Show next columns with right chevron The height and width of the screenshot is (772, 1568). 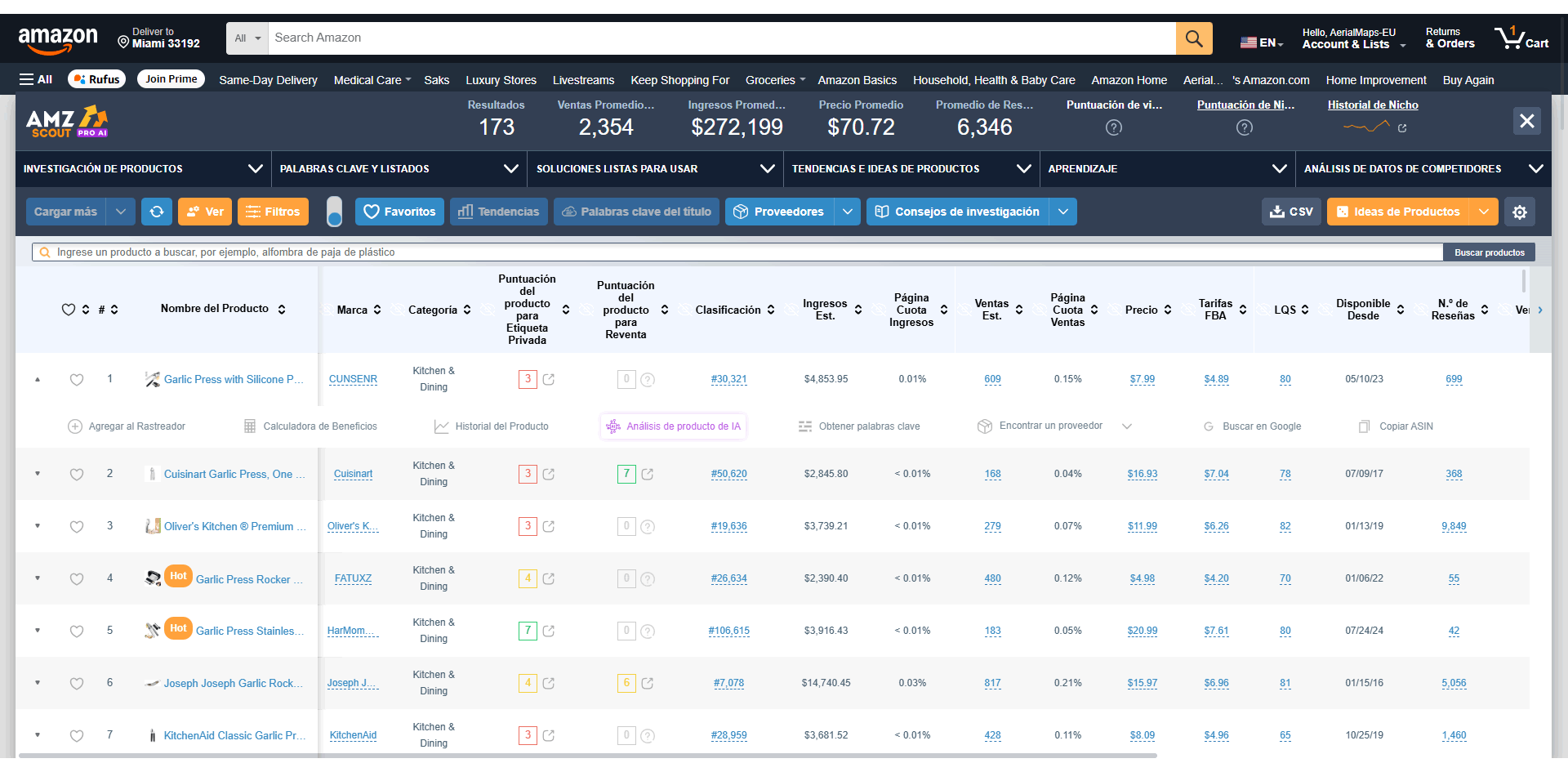[x=1540, y=310]
